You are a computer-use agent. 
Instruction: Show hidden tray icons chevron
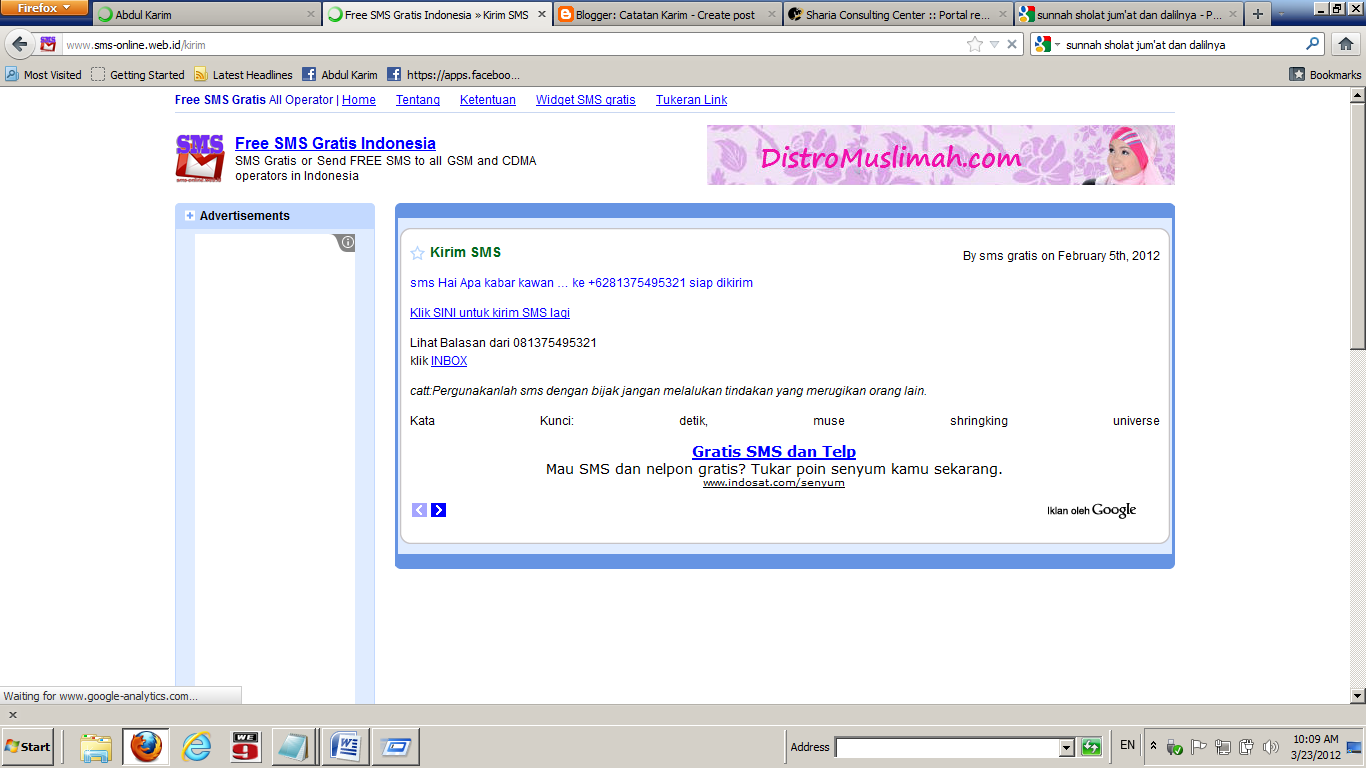(1153, 746)
